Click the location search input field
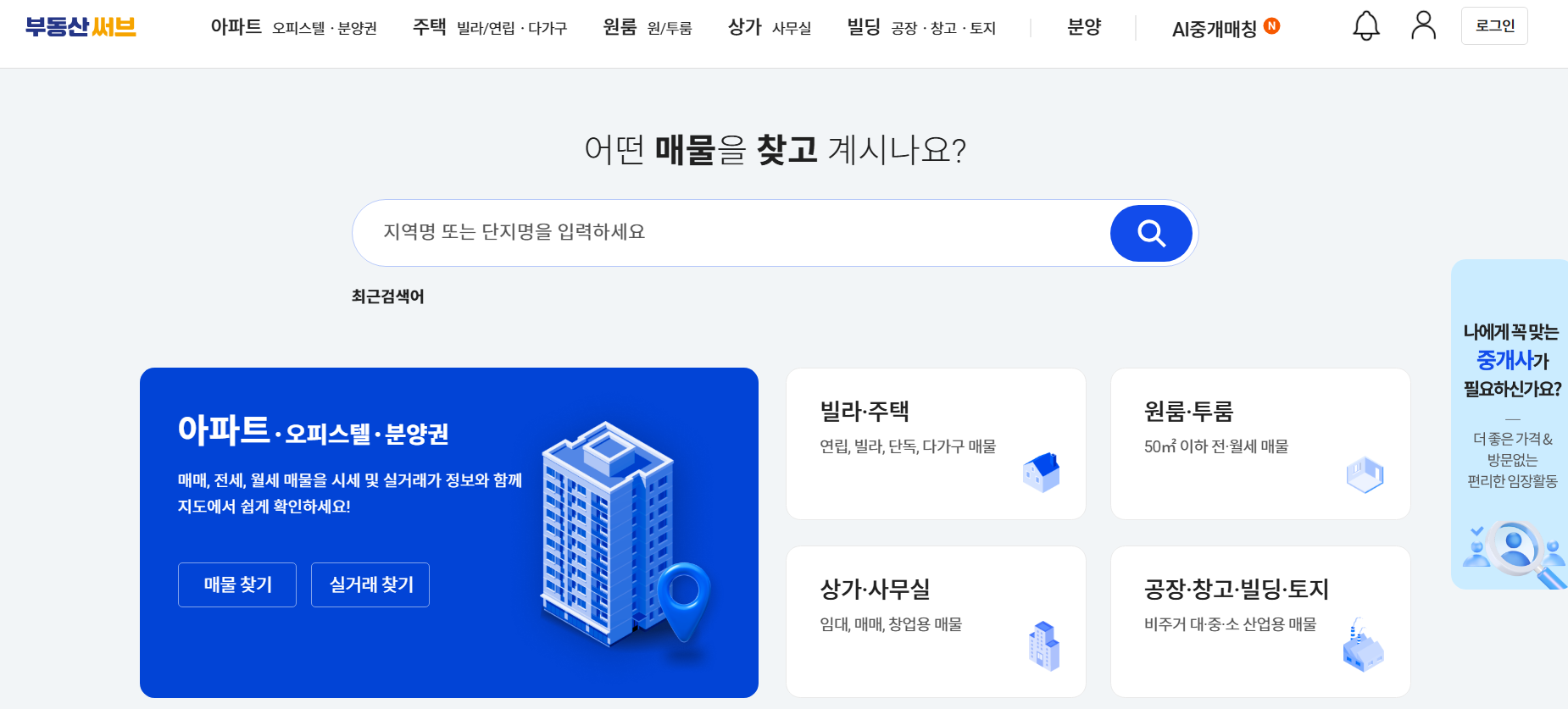Viewport: 1568px width, 709px height. pyautogui.click(x=678, y=231)
